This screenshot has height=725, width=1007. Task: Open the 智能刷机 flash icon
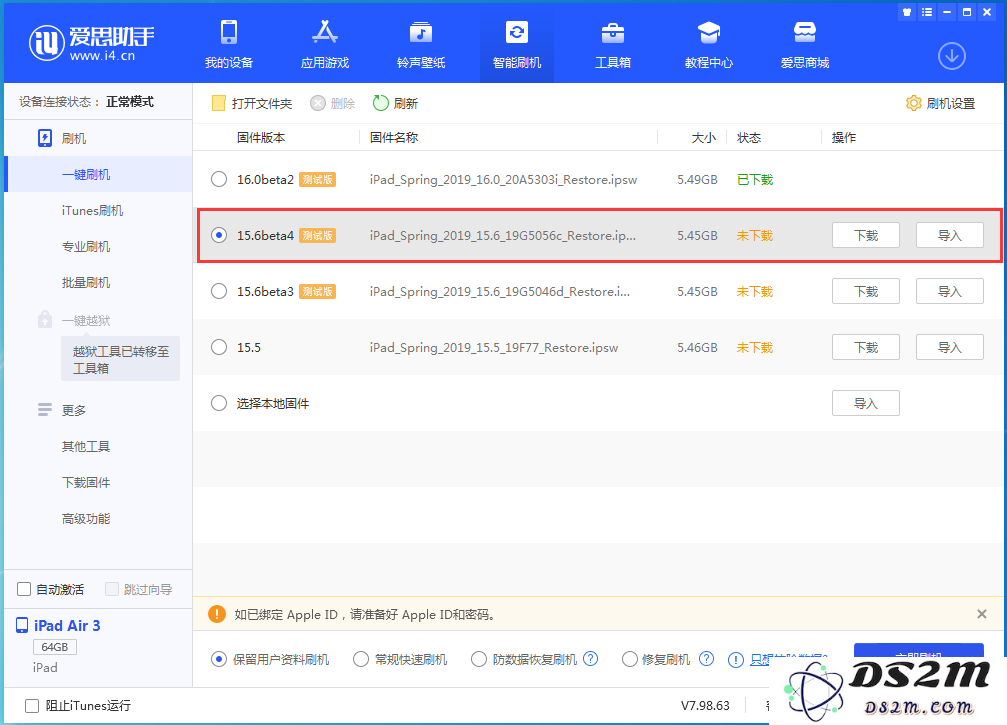pos(516,32)
